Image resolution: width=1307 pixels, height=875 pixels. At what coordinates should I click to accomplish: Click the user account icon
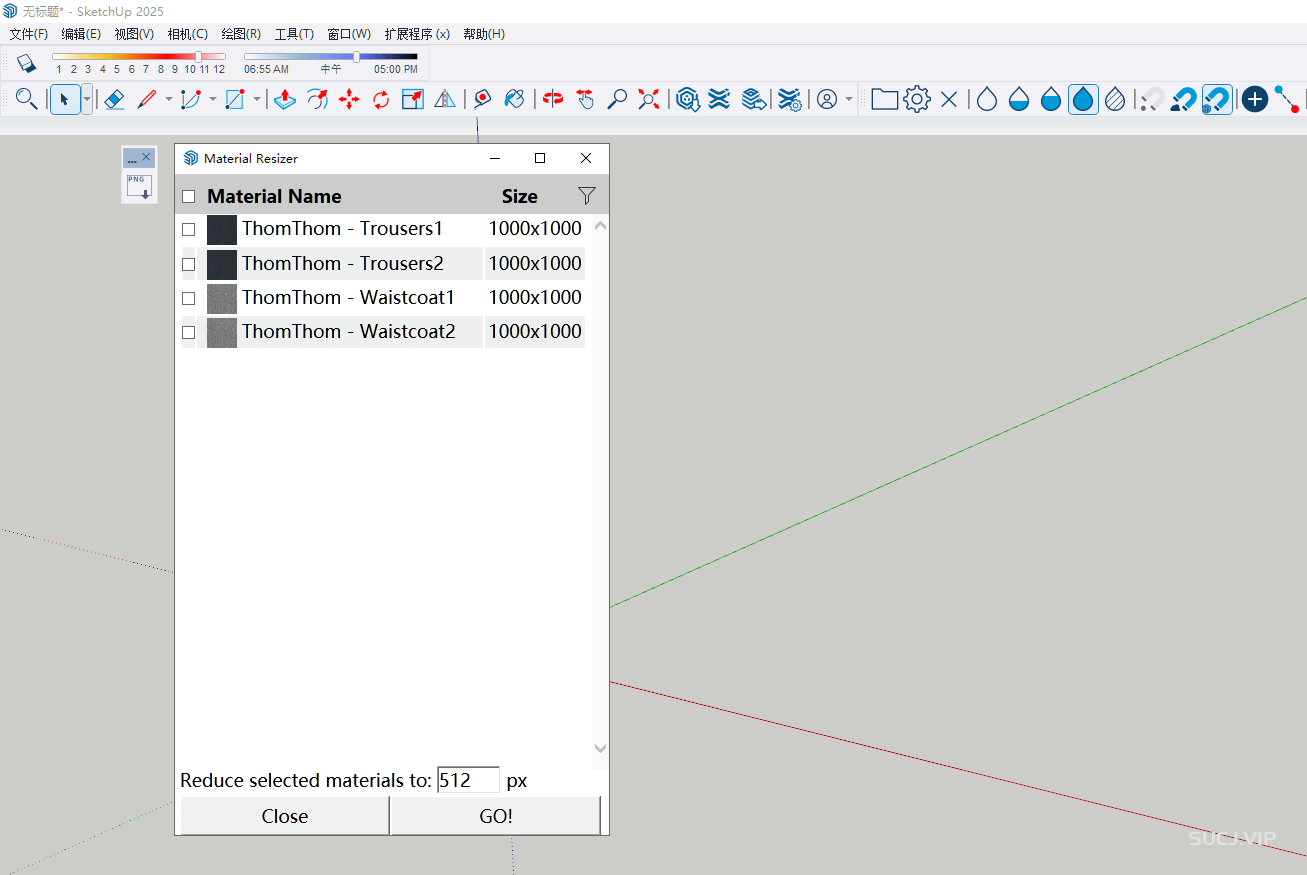pos(827,99)
